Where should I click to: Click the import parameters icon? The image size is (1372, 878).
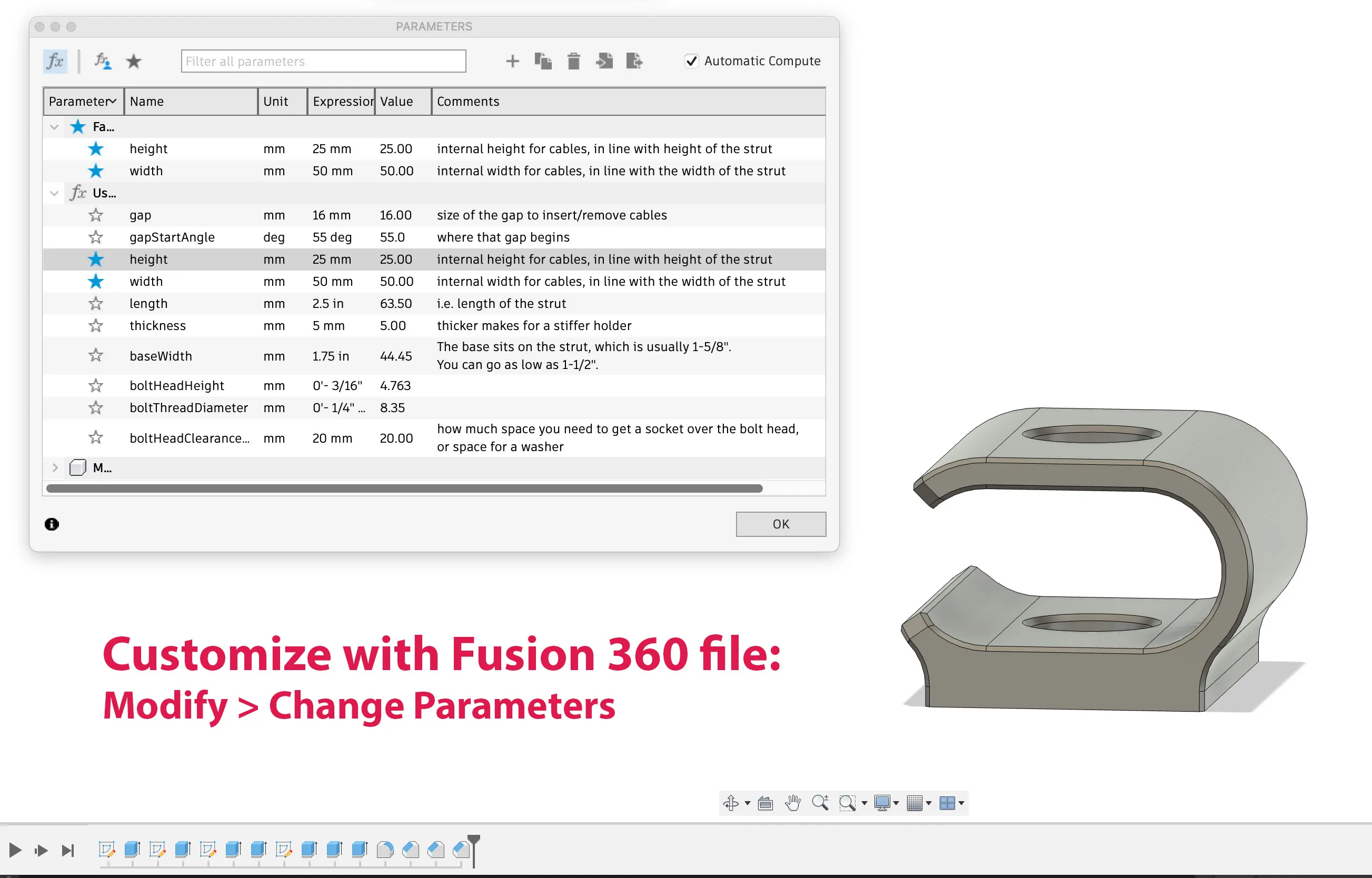604,61
